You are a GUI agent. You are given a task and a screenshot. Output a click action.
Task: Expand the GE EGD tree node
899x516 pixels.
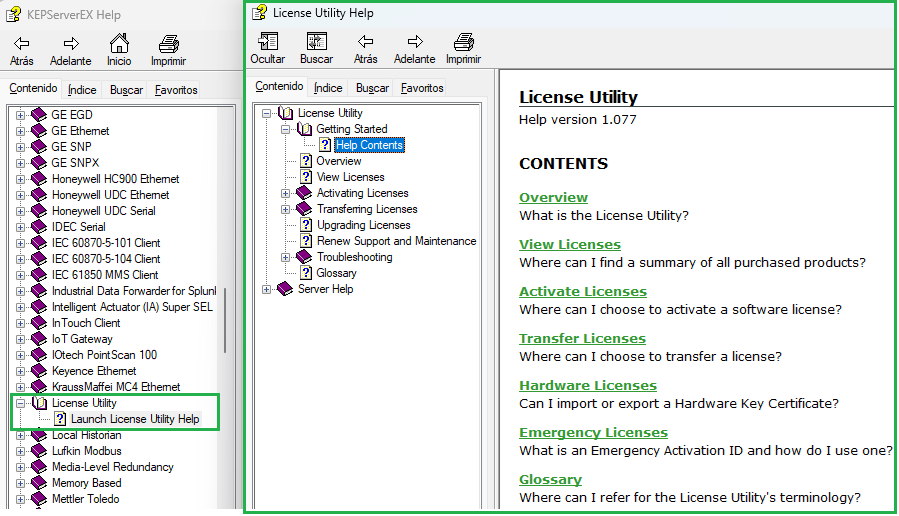[21, 115]
